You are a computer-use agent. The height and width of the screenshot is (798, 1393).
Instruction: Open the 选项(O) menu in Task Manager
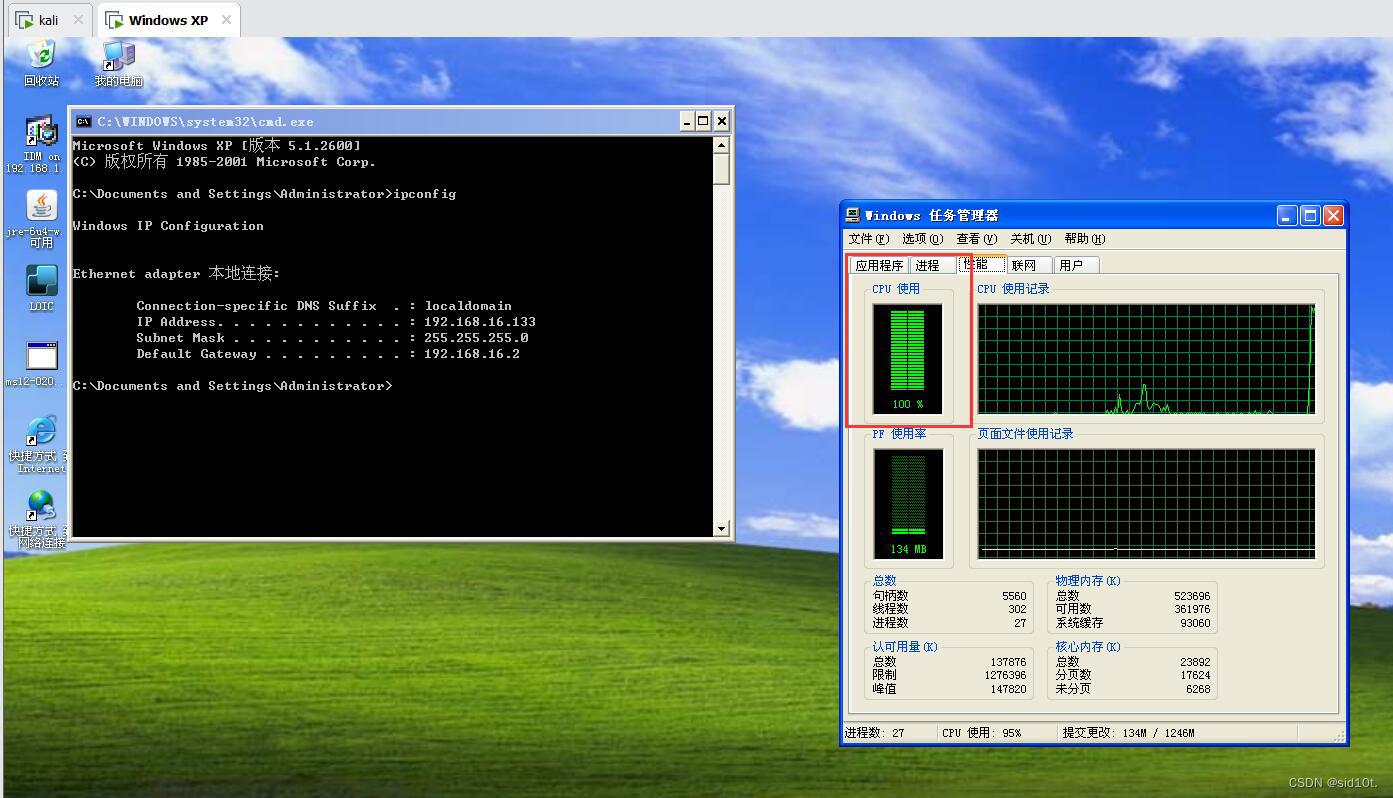(922, 239)
